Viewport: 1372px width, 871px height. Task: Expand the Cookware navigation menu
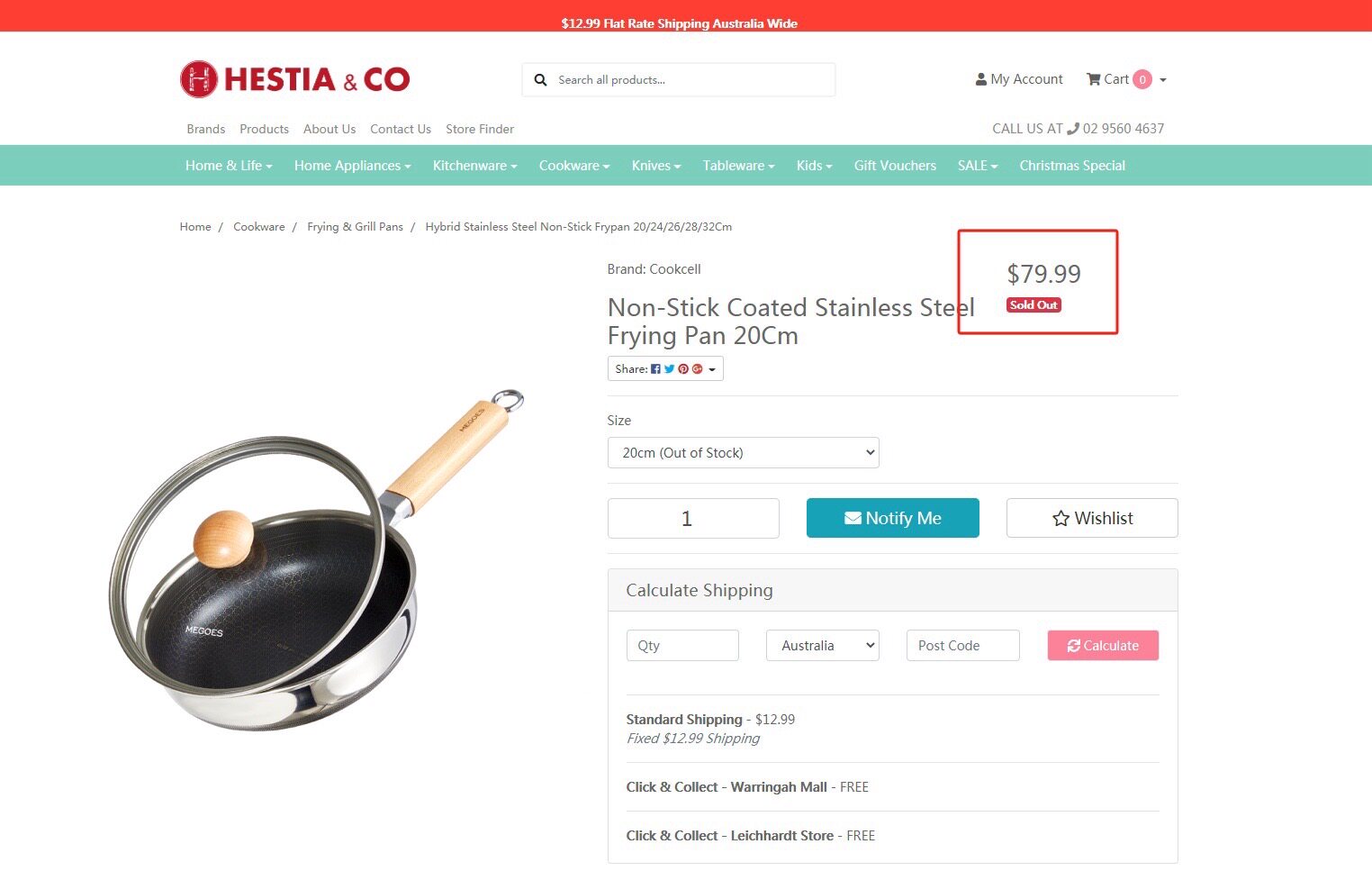pos(574,166)
